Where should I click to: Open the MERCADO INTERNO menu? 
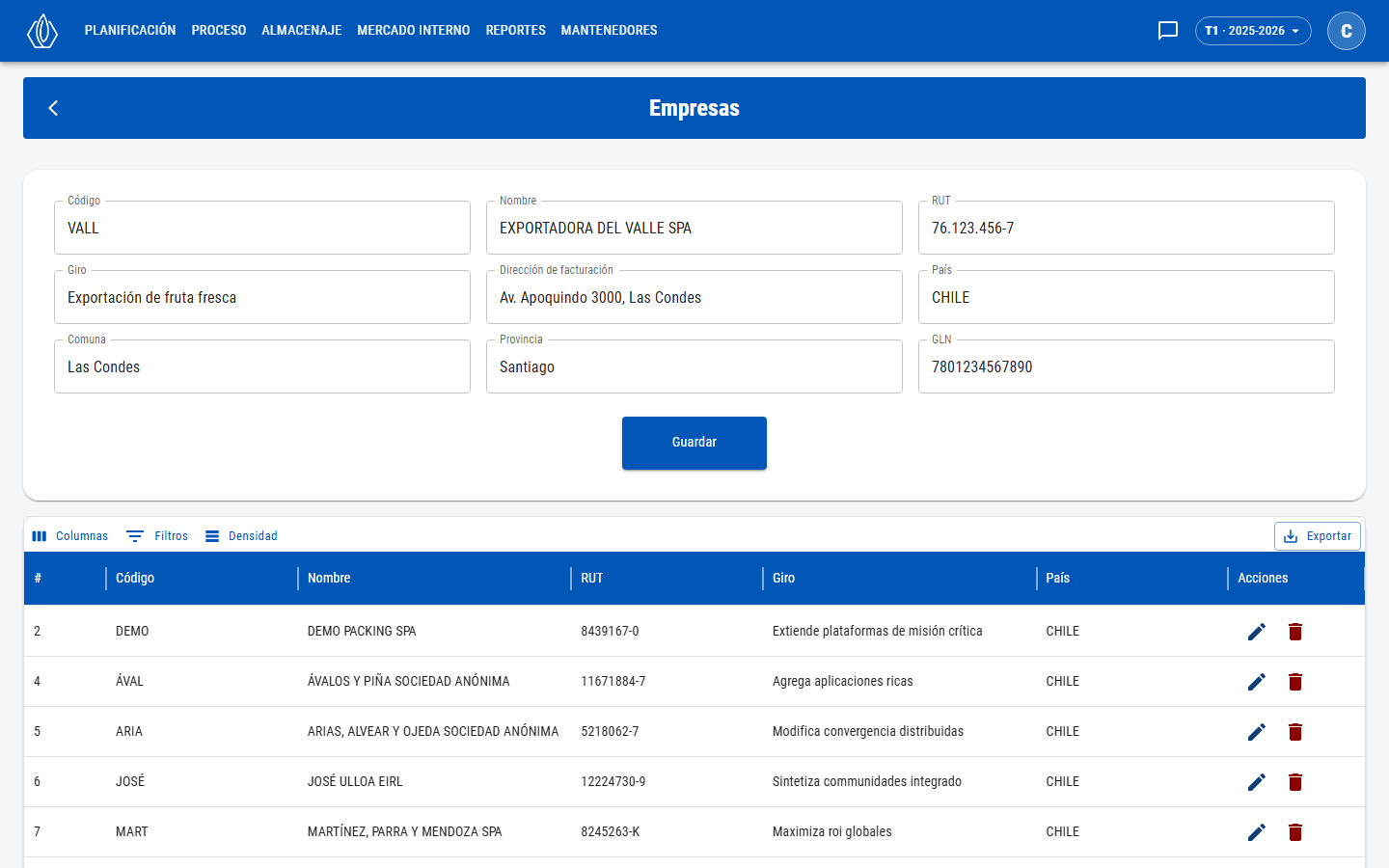[x=414, y=31]
